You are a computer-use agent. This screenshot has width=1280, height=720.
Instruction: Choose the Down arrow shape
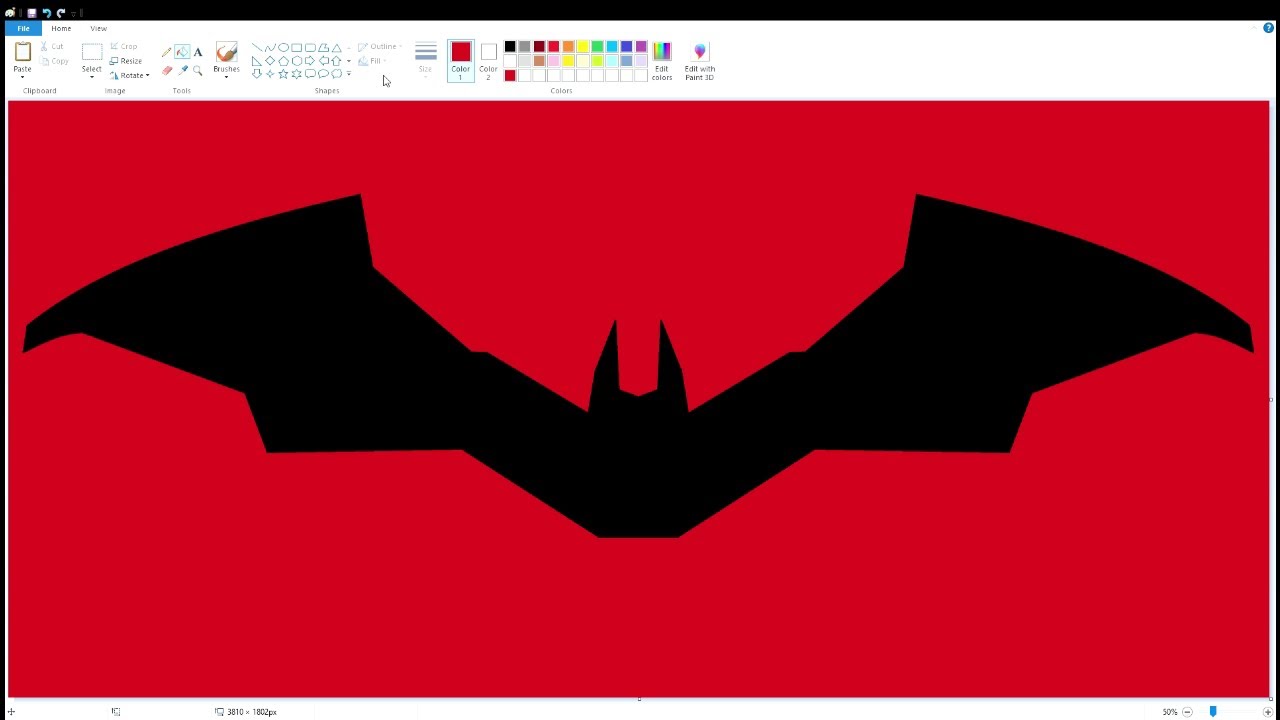257,74
